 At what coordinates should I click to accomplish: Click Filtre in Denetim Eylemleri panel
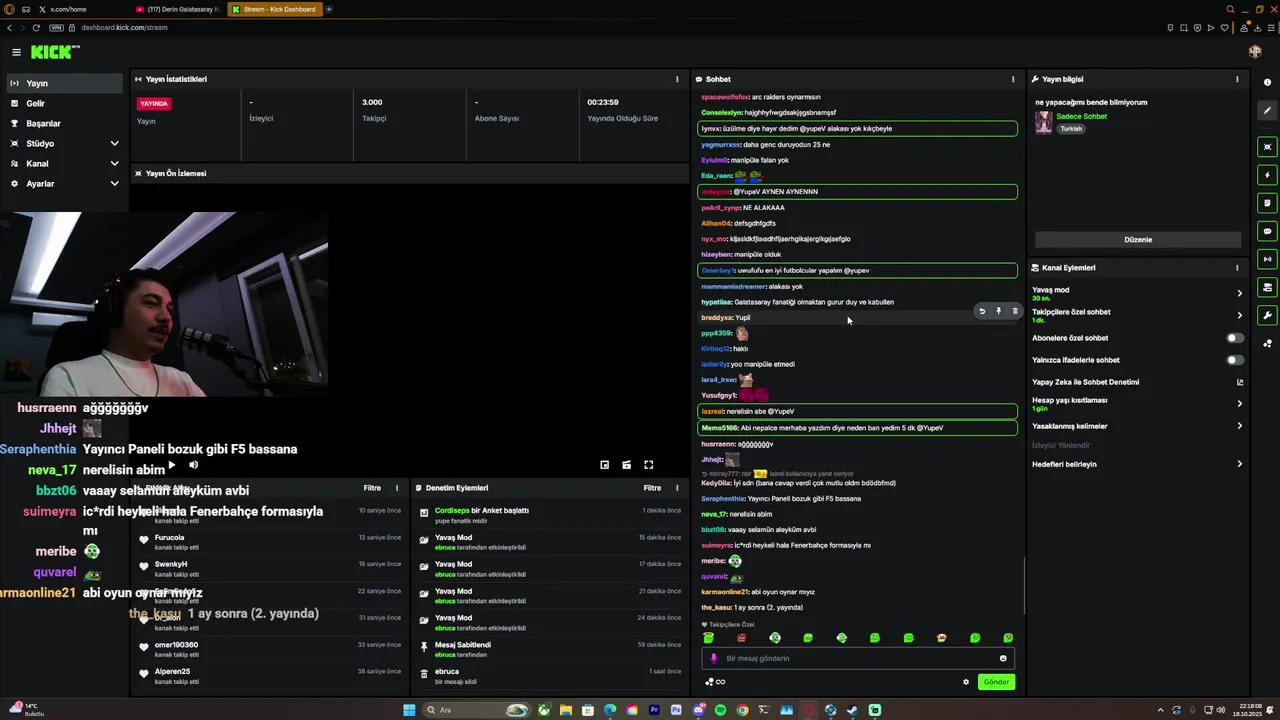(x=652, y=488)
